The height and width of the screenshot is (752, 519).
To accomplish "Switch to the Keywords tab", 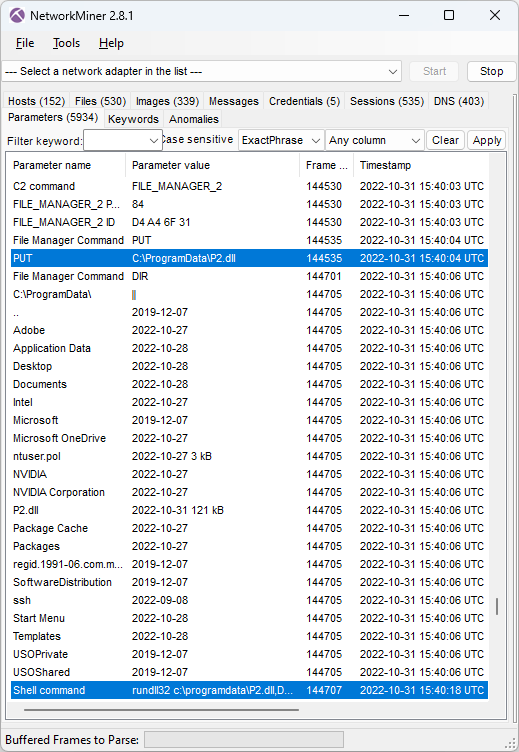I will tap(133, 119).
